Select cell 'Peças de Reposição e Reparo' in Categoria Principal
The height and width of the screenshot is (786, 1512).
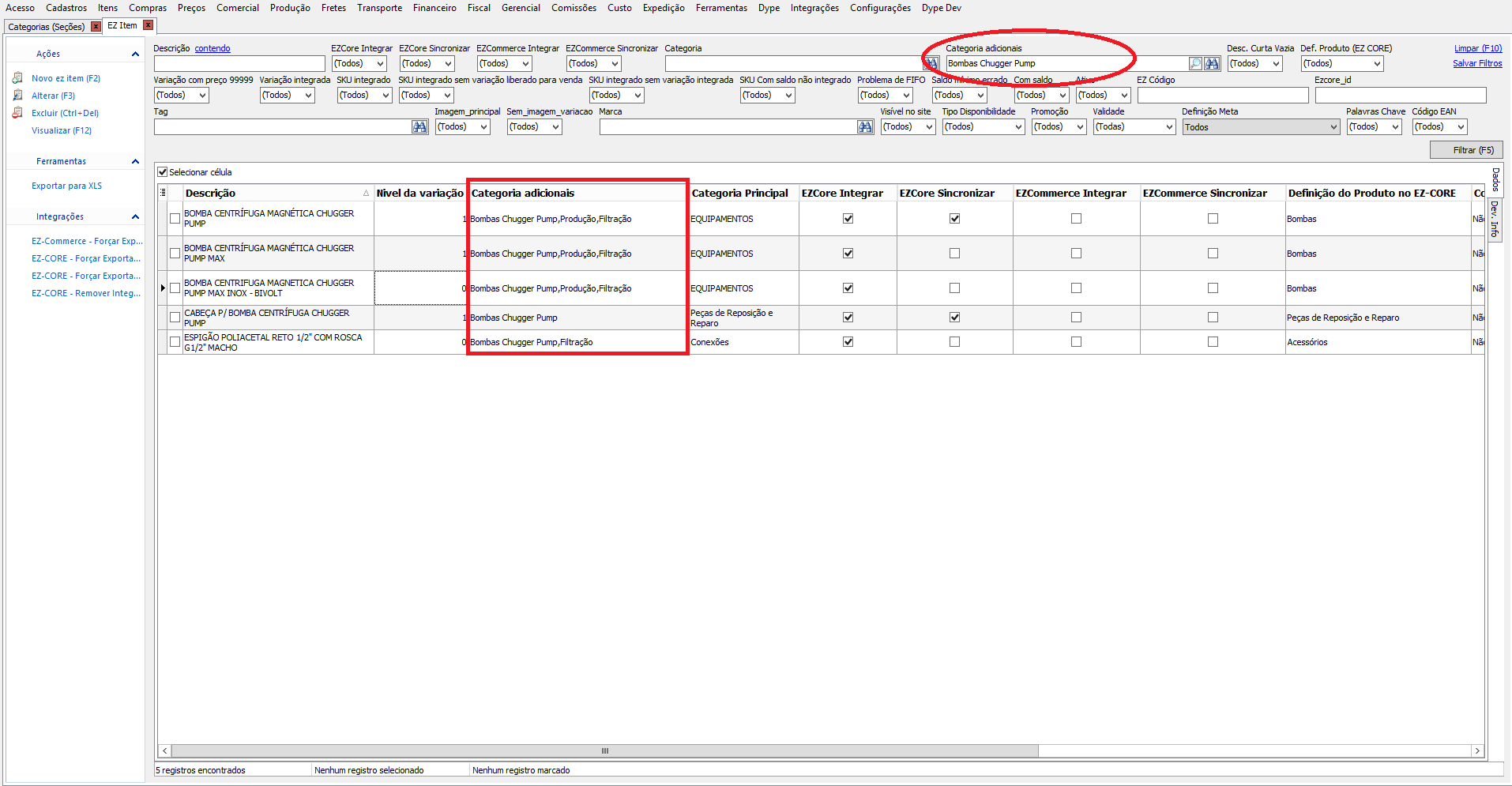click(743, 318)
